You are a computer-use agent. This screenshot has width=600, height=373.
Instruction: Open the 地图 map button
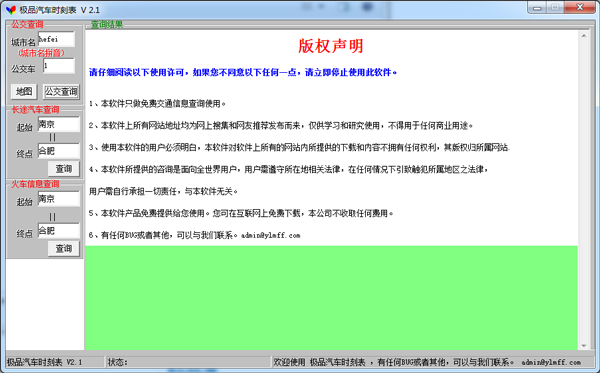coord(24,91)
